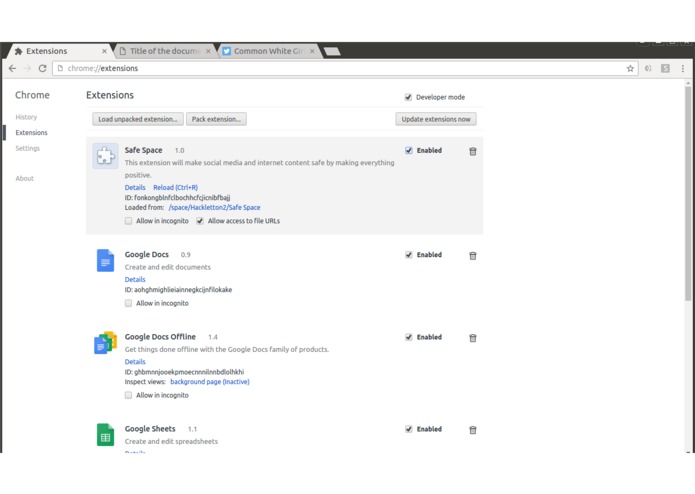Check Allow in incognito for Google Docs
The width and height of the screenshot is (695, 494).
128,303
